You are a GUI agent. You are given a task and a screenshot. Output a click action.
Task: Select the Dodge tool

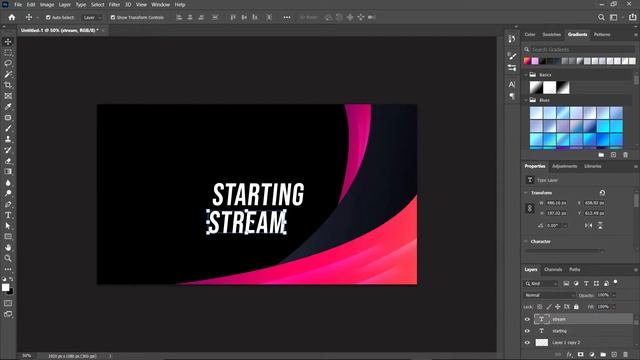click(x=8, y=193)
